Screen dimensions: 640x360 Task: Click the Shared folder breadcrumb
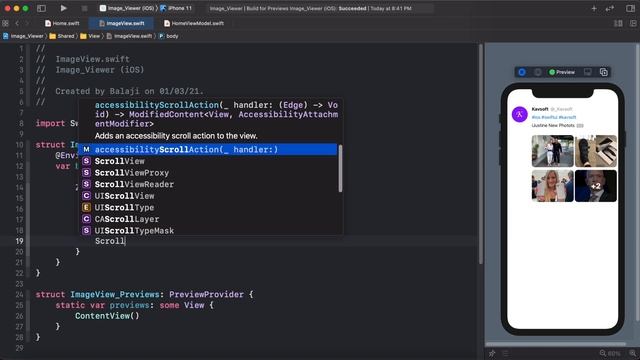(62, 36)
